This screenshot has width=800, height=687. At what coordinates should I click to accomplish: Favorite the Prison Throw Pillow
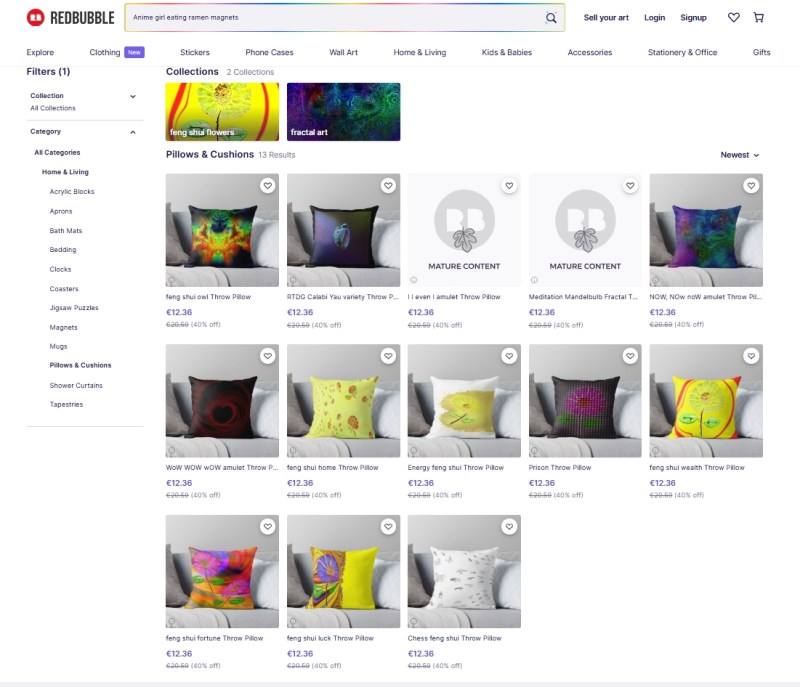tap(630, 356)
